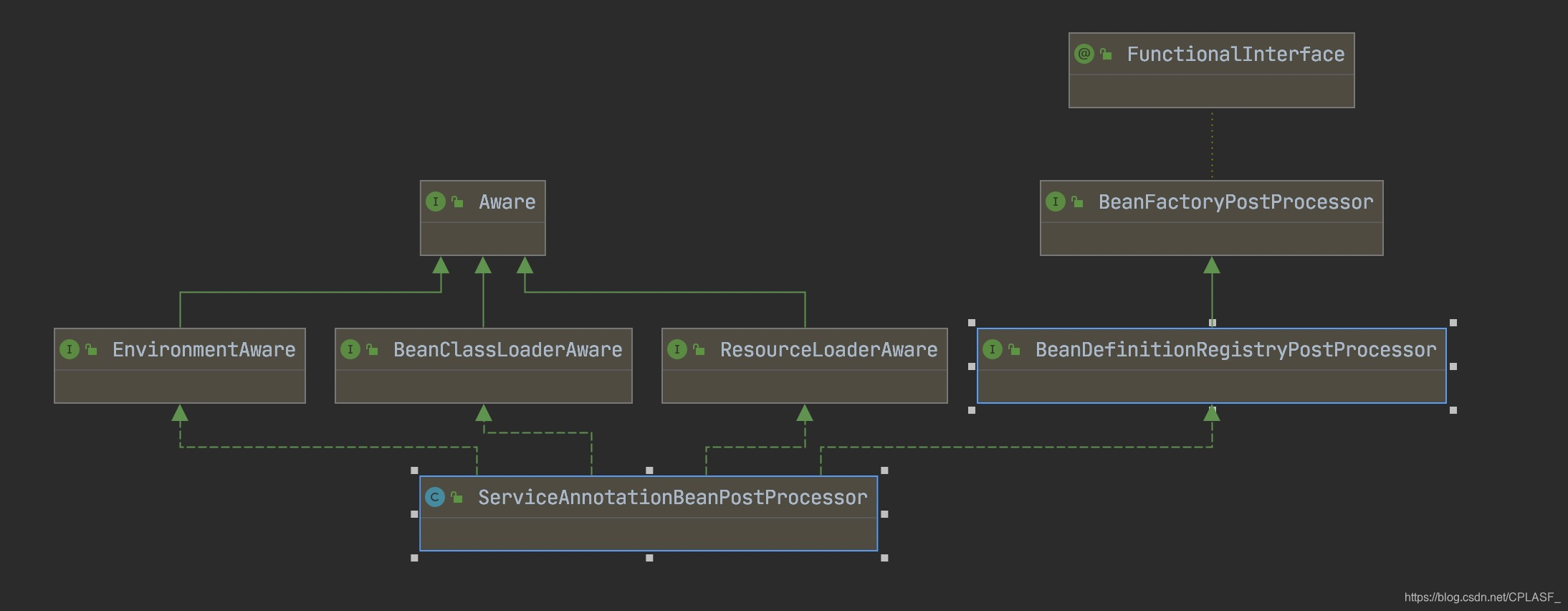Screen dimensions: 1568x611
Task: Click the interface icon beside BeanFactoryPostProcessor
Action: tap(1056, 202)
